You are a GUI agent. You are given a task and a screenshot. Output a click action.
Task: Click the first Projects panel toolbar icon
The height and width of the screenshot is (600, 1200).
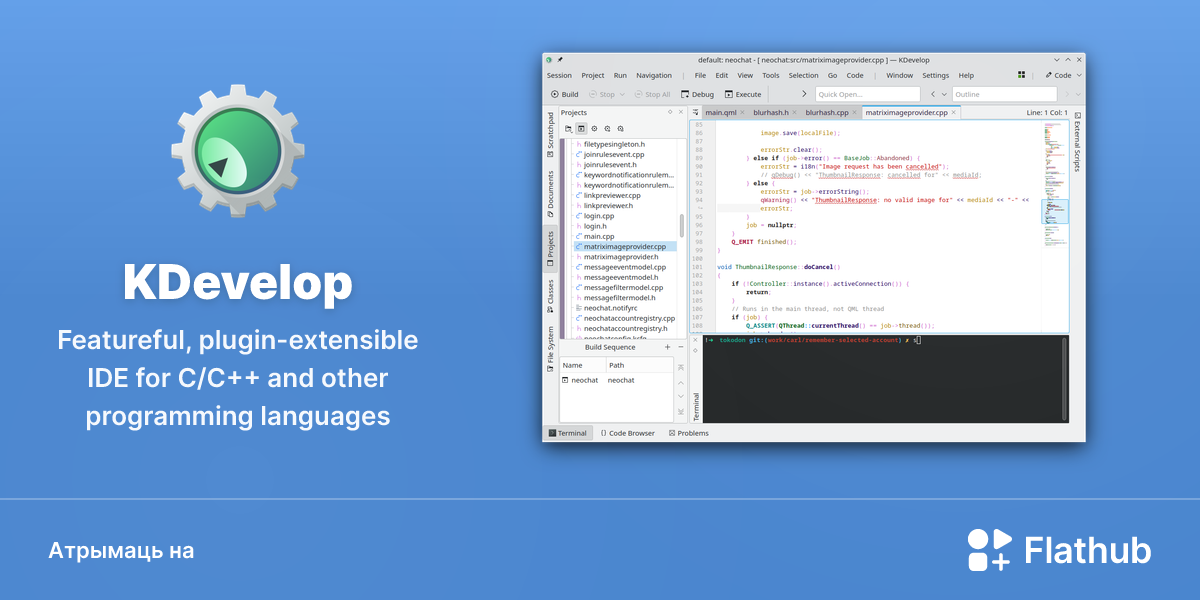(568, 129)
